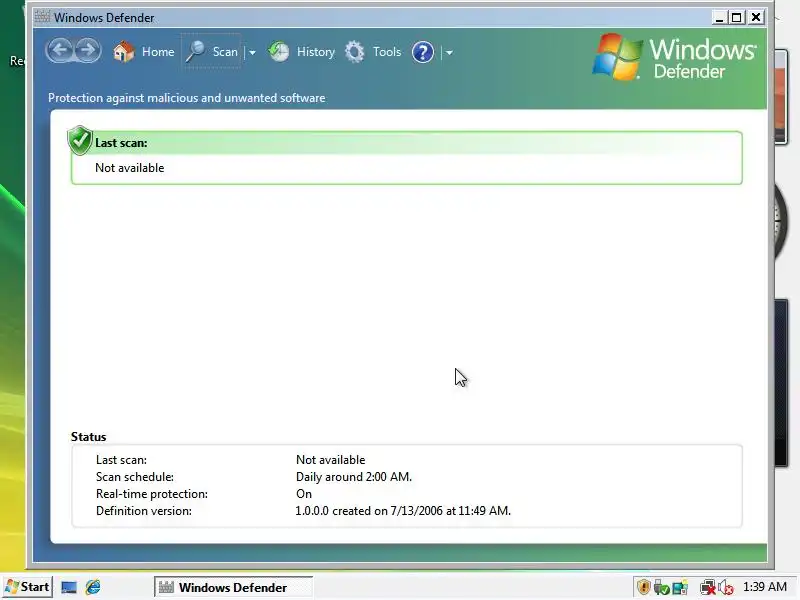The height and width of the screenshot is (600, 800).
Task: Click the Real-time protection 'On' value
Action: click(304, 494)
